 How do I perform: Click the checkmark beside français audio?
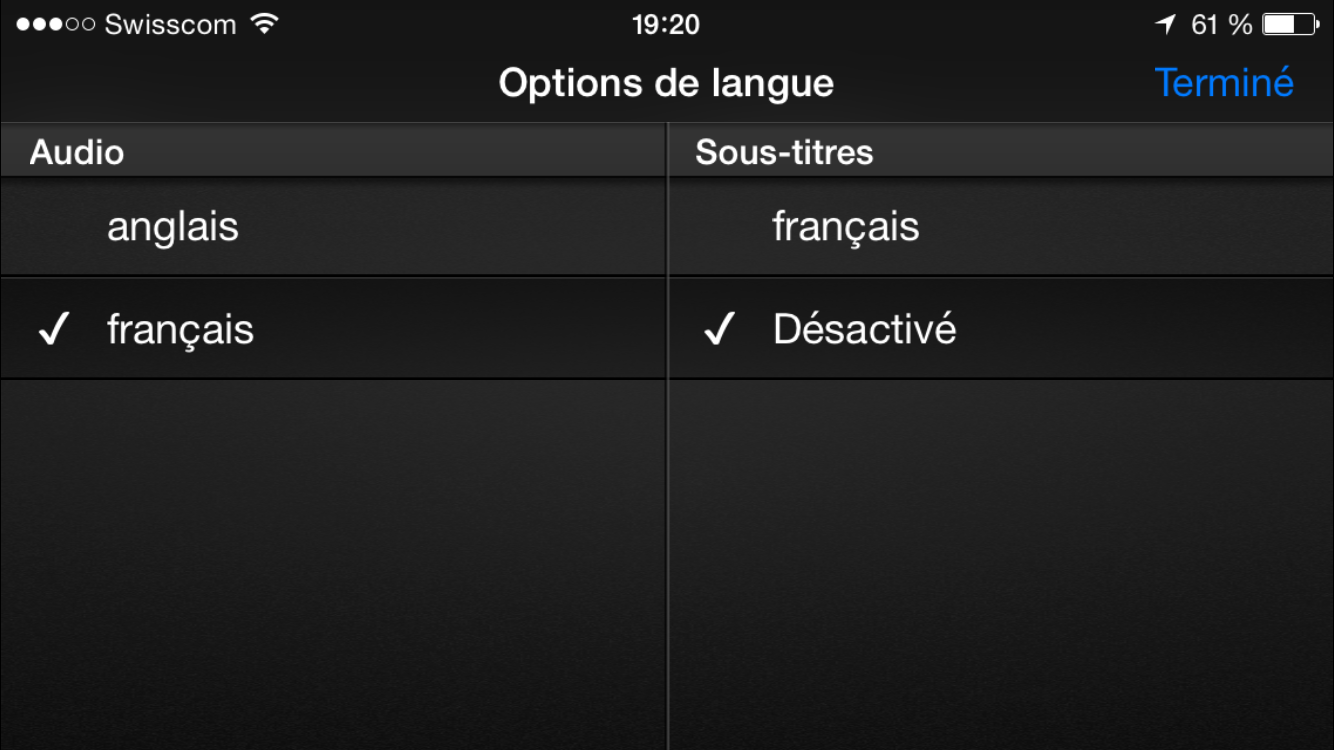[x=52, y=329]
